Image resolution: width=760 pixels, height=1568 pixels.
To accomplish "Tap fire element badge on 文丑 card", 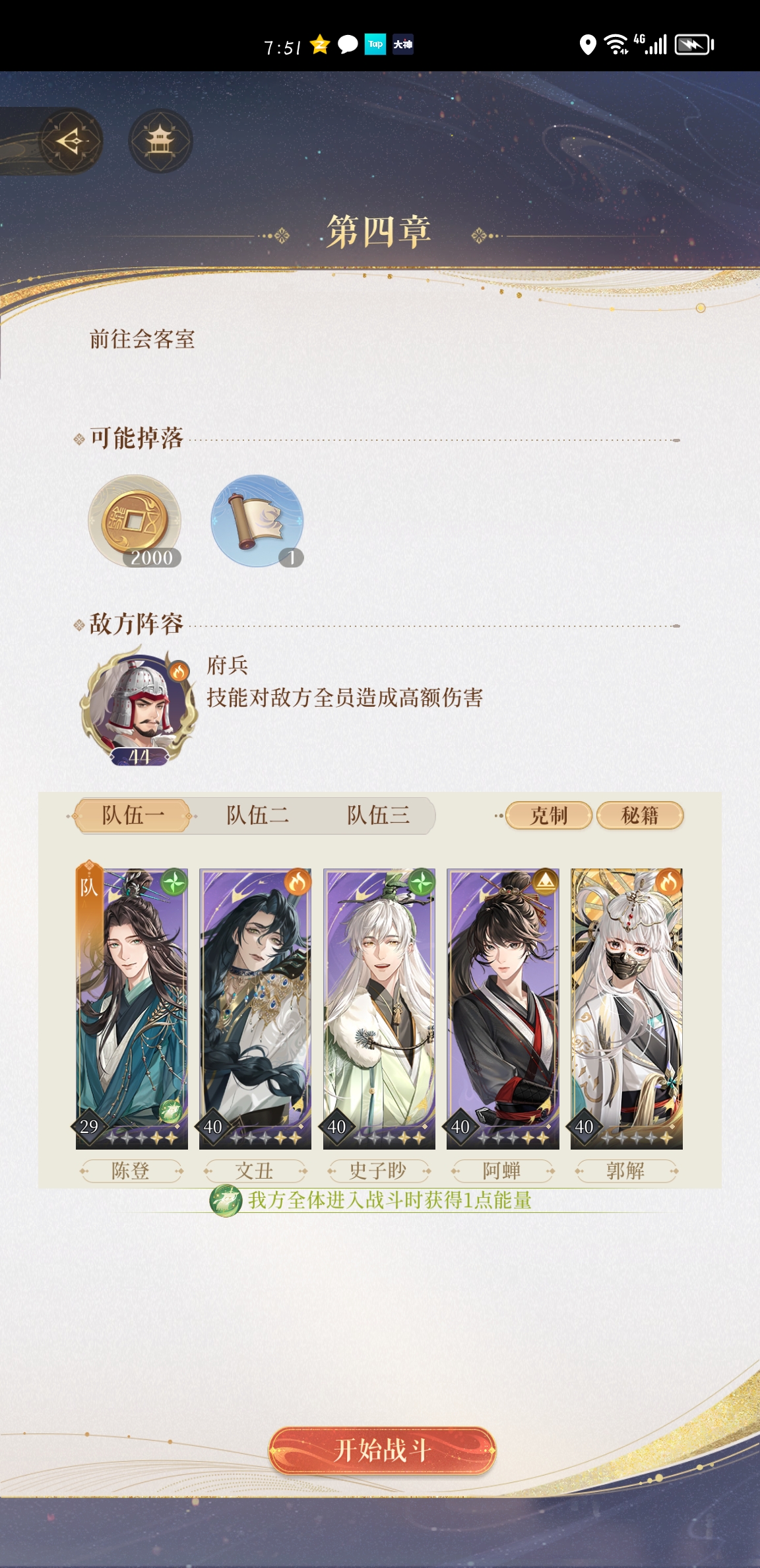I will 298,882.
